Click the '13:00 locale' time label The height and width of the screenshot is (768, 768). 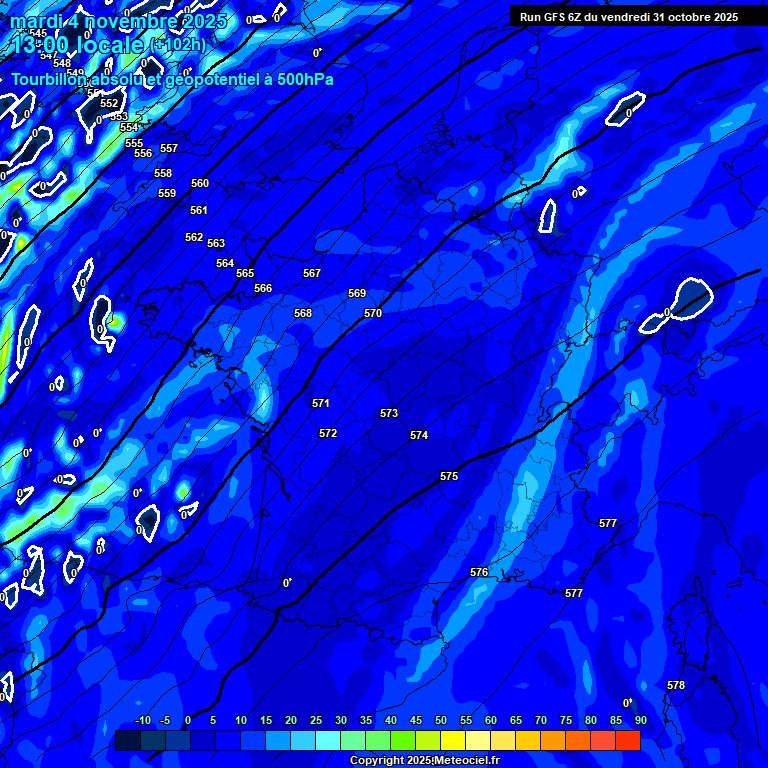[77, 44]
